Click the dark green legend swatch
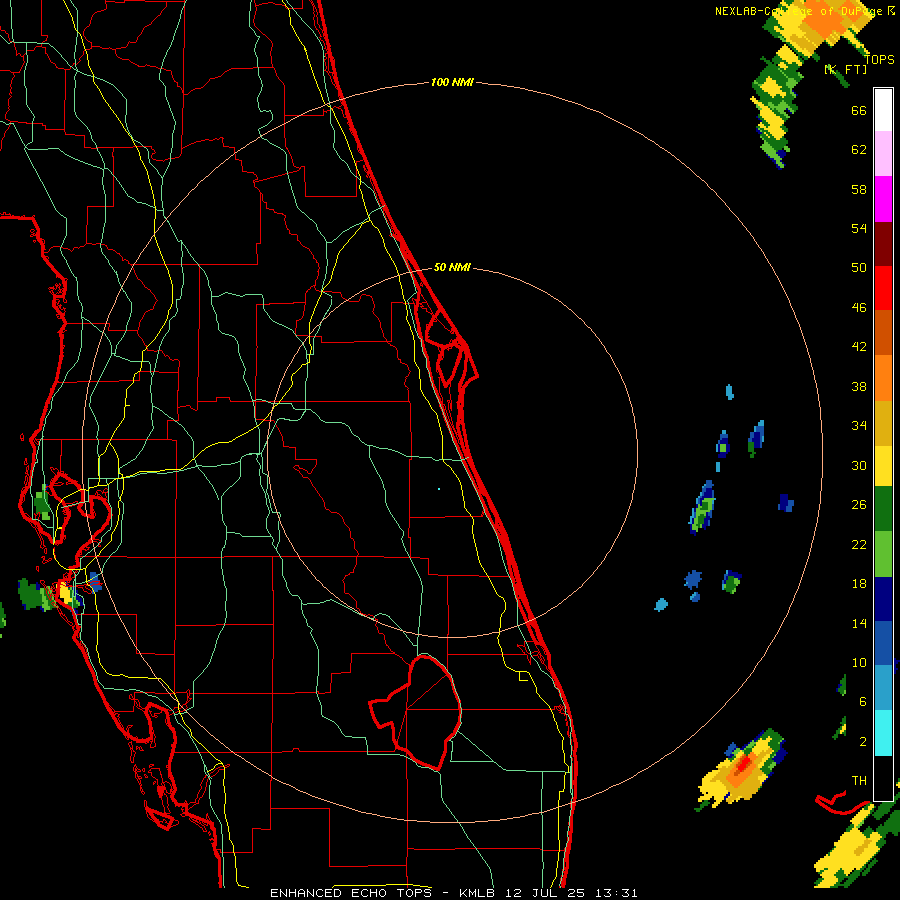Screen dimensions: 900x900 [883, 509]
